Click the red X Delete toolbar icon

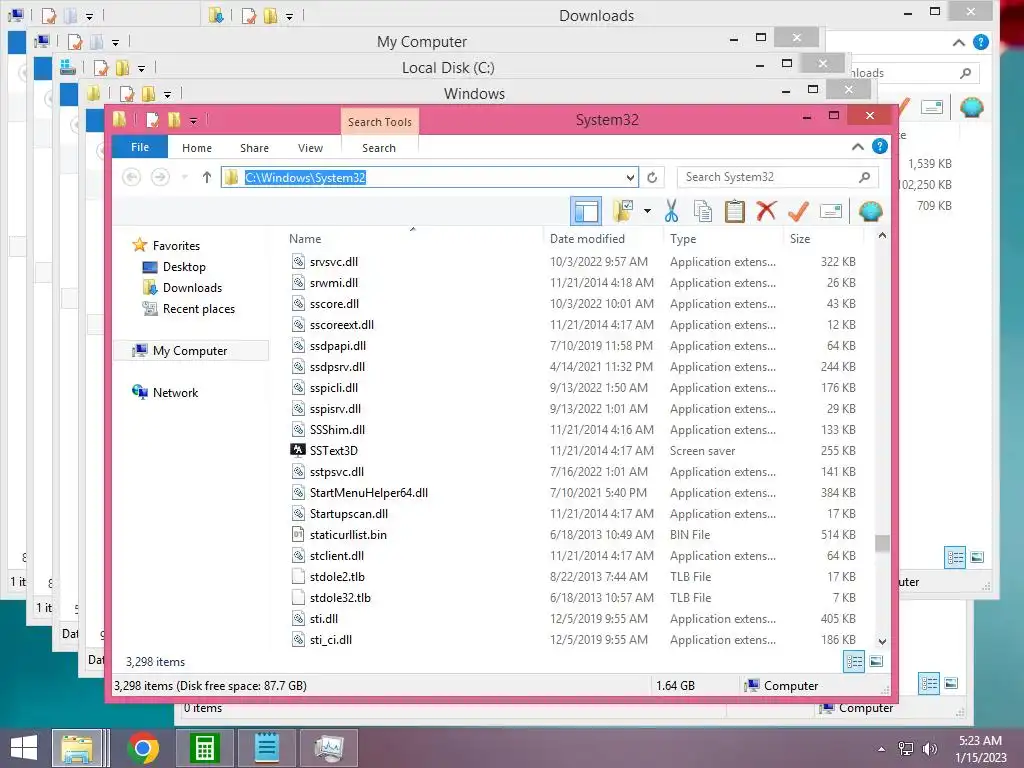[x=766, y=211]
